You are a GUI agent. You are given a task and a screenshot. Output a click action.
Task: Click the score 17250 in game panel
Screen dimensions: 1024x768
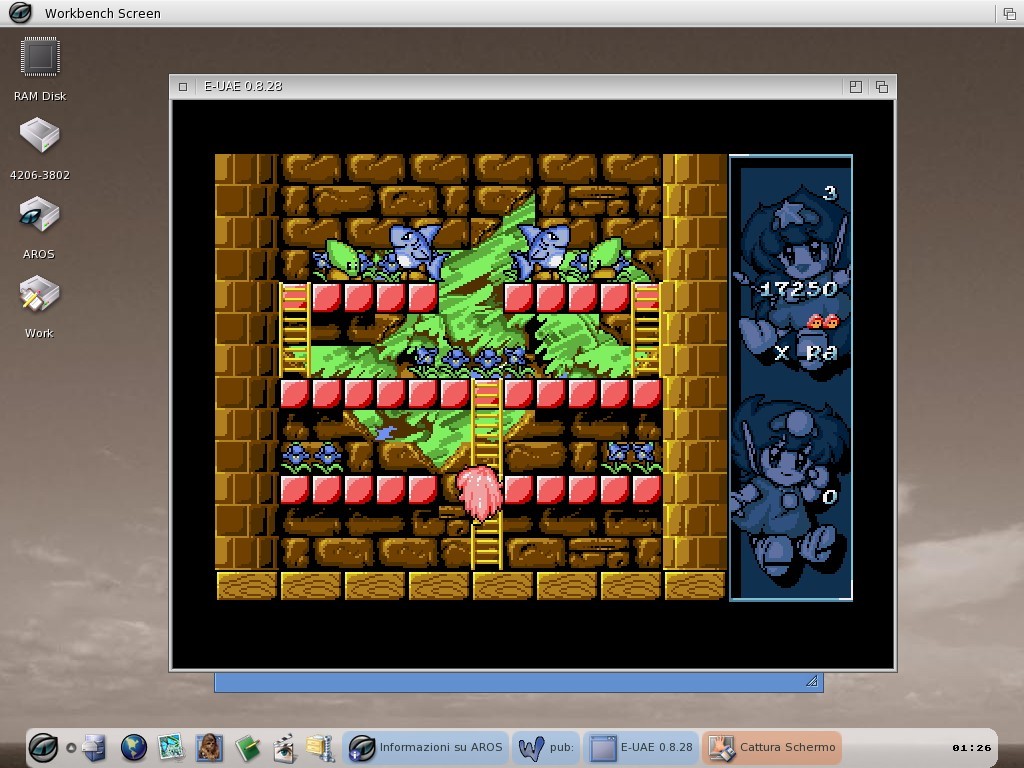pos(799,289)
